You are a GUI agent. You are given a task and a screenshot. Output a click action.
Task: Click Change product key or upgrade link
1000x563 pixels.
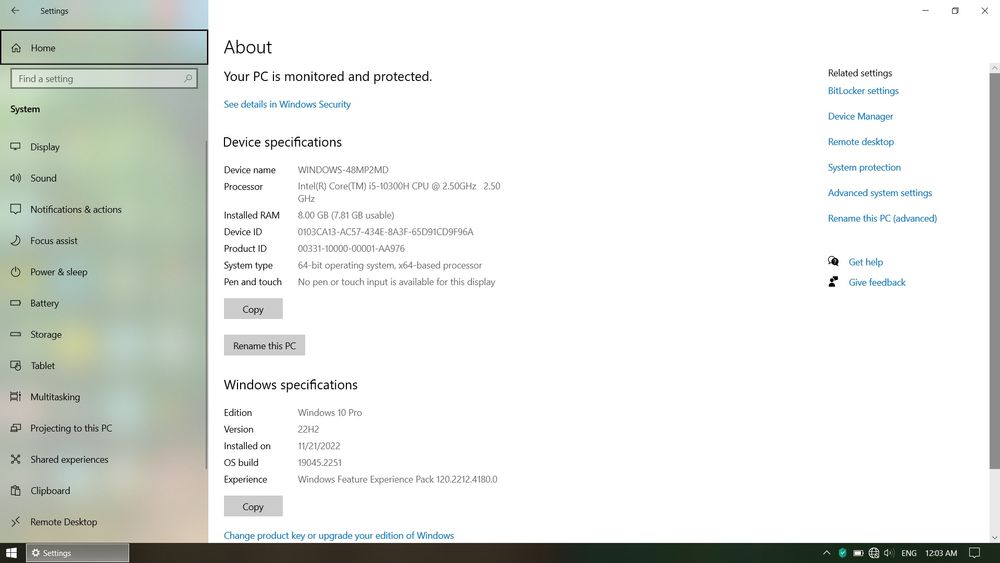point(339,536)
